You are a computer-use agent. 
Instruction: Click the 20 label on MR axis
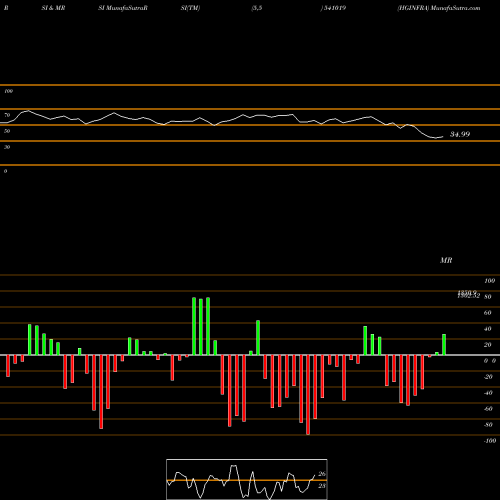(488, 345)
